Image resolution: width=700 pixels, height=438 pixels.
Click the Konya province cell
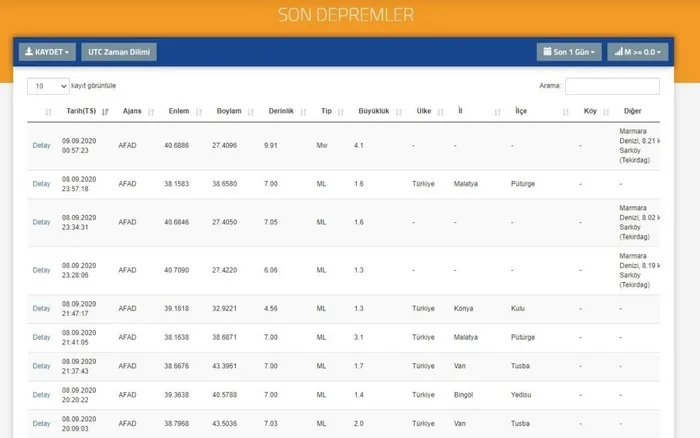pyautogui.click(x=463, y=309)
